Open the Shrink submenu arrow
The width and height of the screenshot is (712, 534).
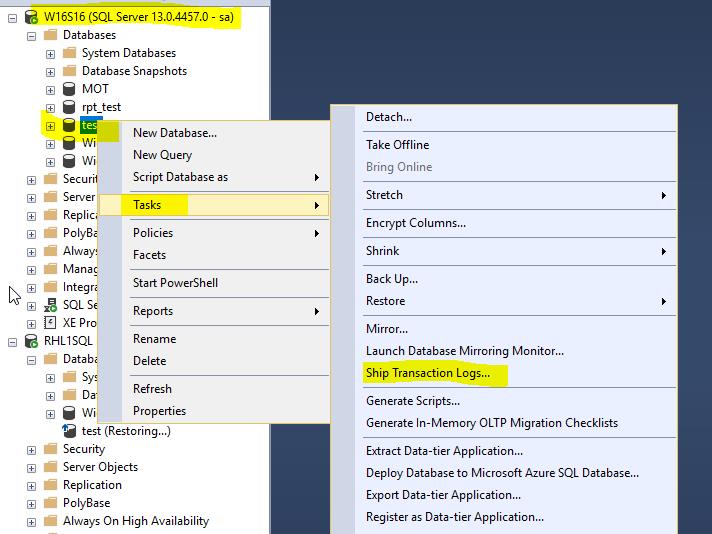tap(664, 252)
